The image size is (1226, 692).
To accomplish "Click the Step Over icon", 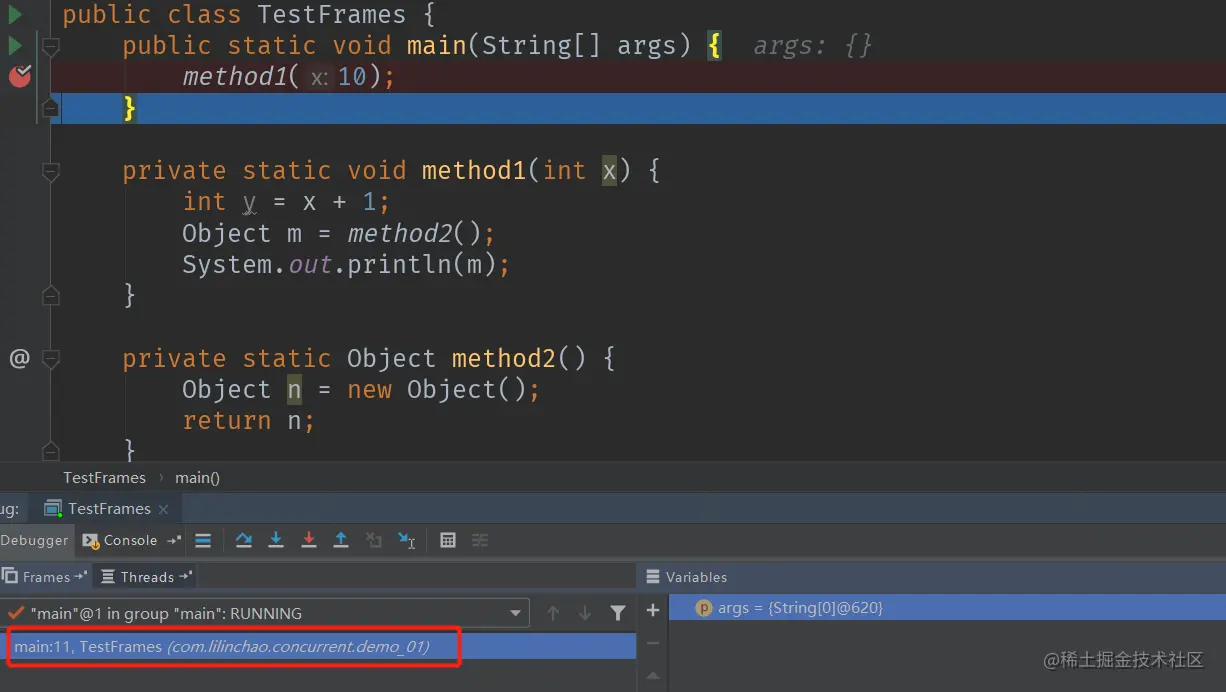I will [243, 540].
